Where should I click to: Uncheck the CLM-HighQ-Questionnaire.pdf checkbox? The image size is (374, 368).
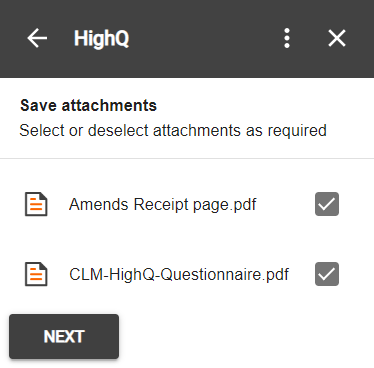[x=327, y=274]
